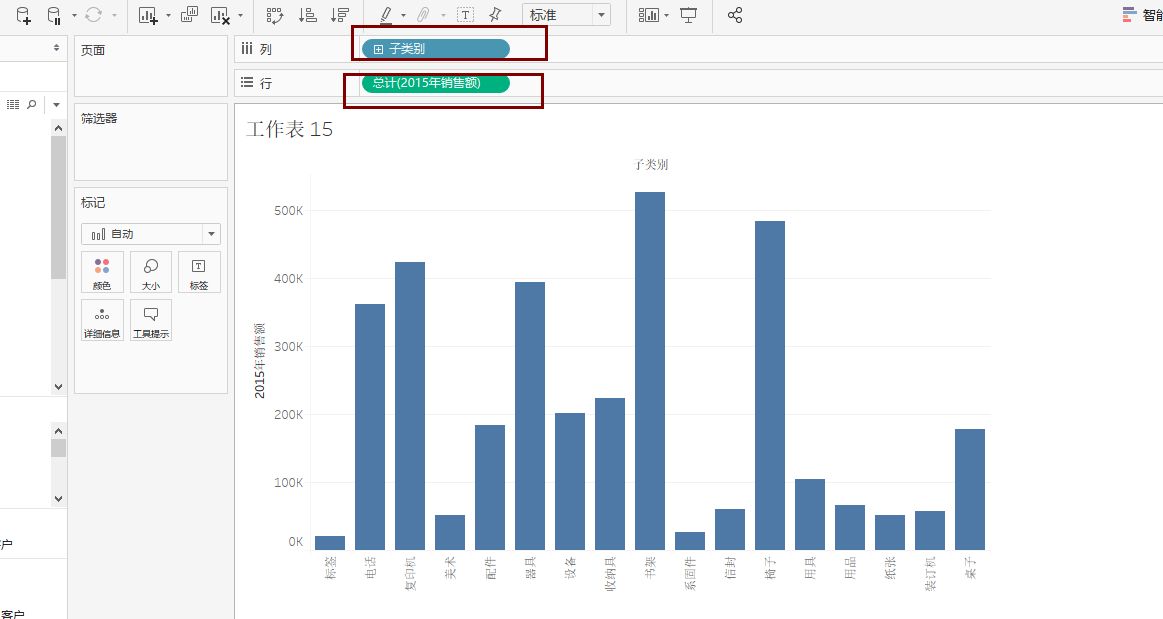The width and height of the screenshot is (1163, 619).
Task: Select the 椅子 bar in chart
Action: tap(770, 385)
